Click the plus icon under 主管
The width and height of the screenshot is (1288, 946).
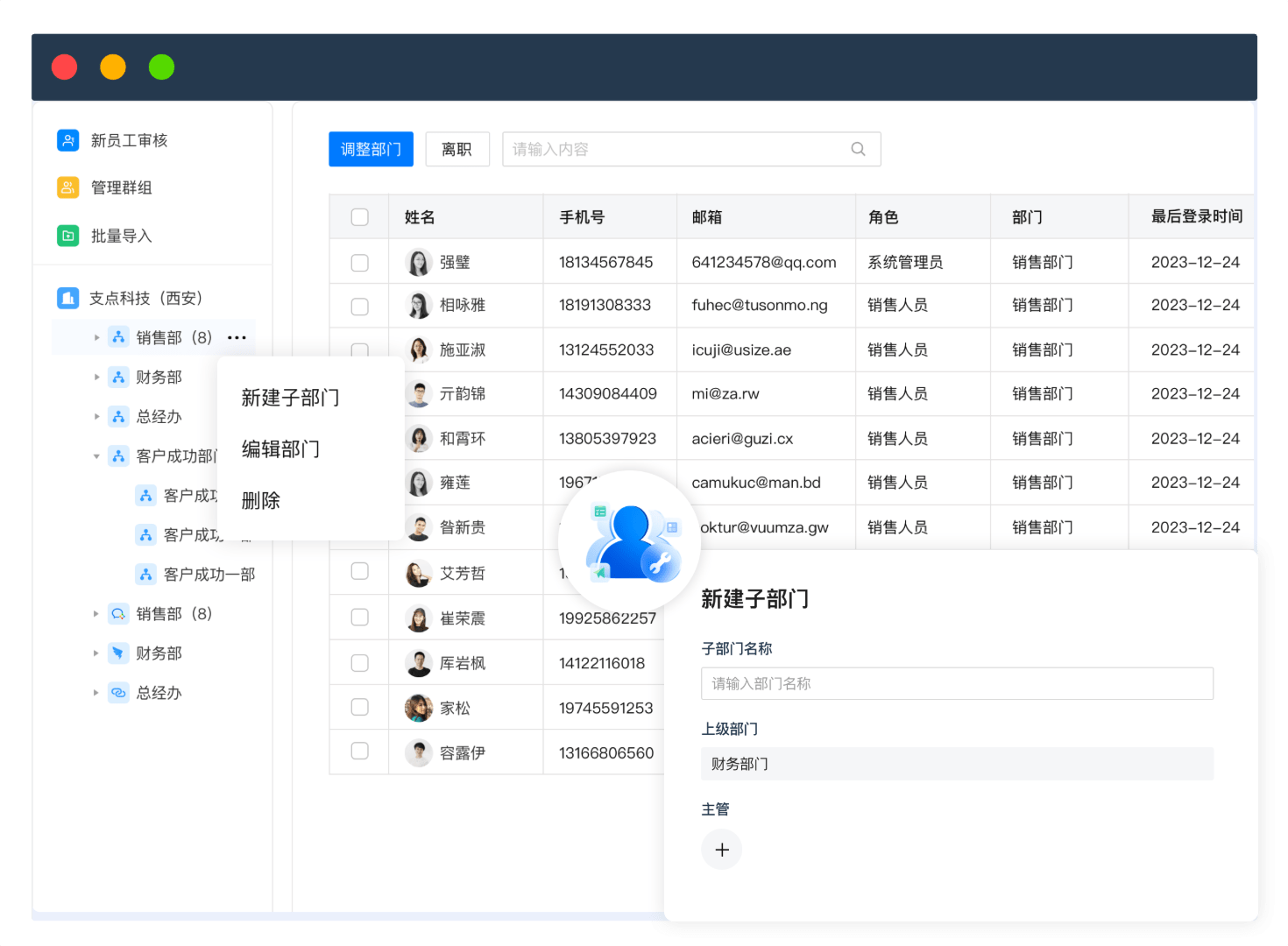click(x=721, y=850)
